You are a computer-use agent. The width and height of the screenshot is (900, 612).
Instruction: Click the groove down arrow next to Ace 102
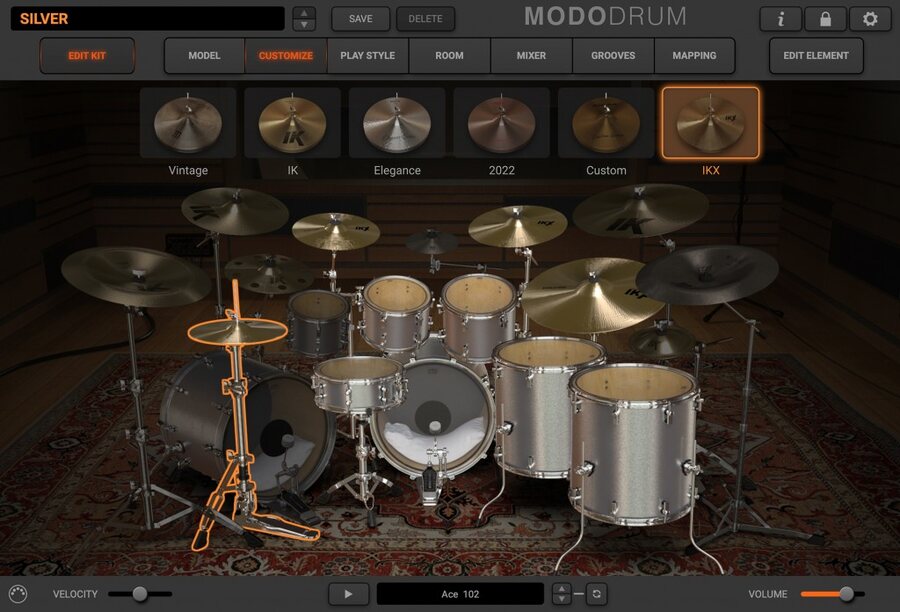pos(562,598)
